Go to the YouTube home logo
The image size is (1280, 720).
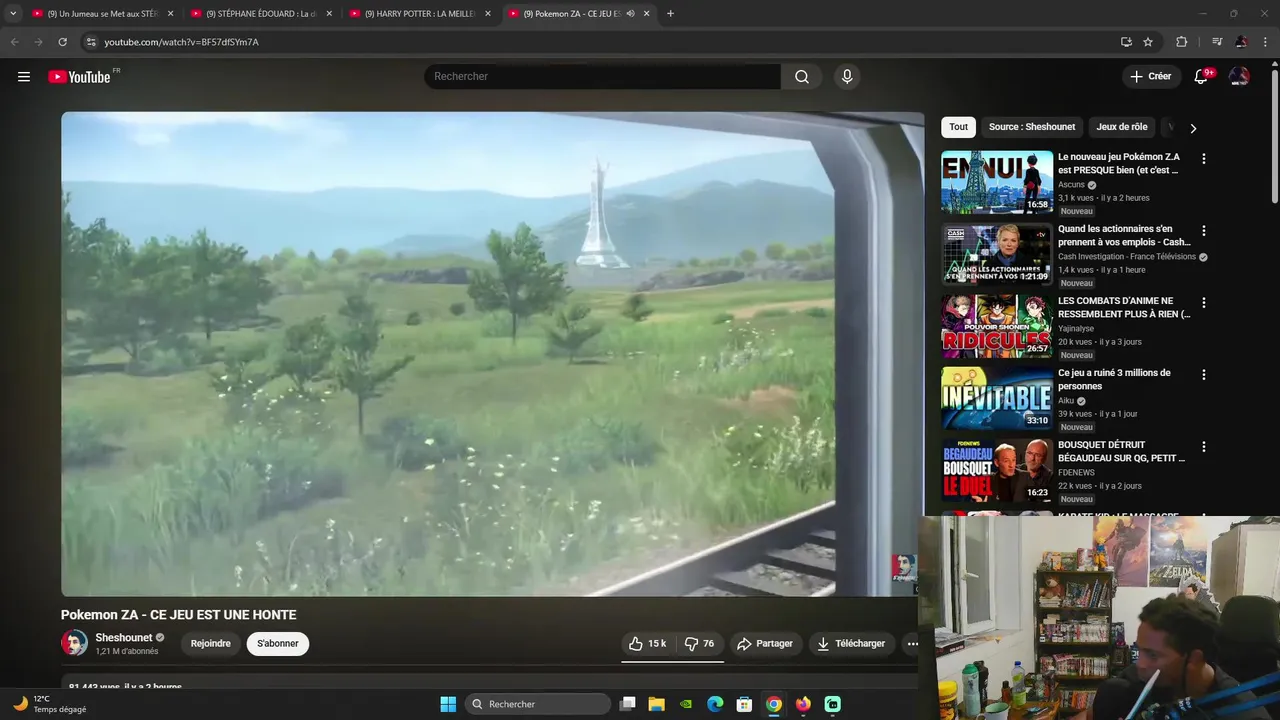(x=79, y=77)
